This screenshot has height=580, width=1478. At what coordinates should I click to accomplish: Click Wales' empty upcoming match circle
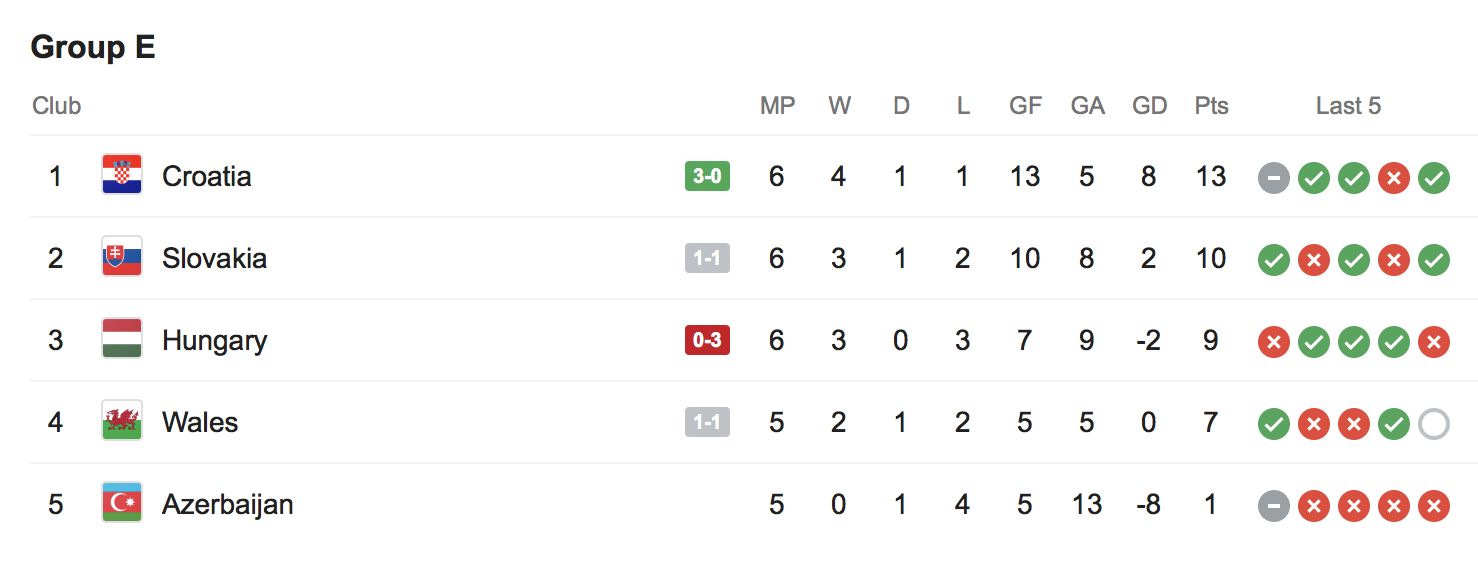point(1433,425)
